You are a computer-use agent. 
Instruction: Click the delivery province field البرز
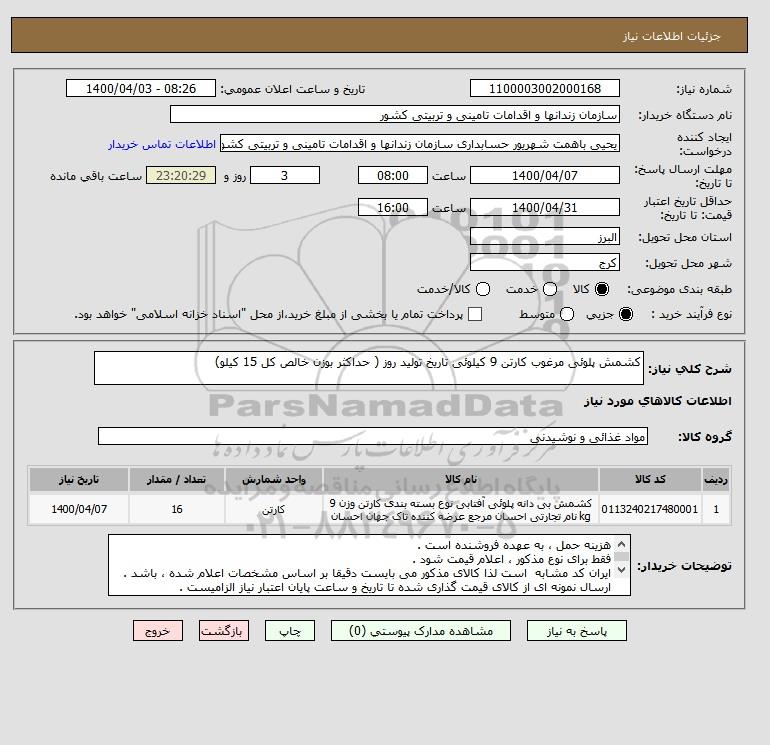[x=545, y=237]
